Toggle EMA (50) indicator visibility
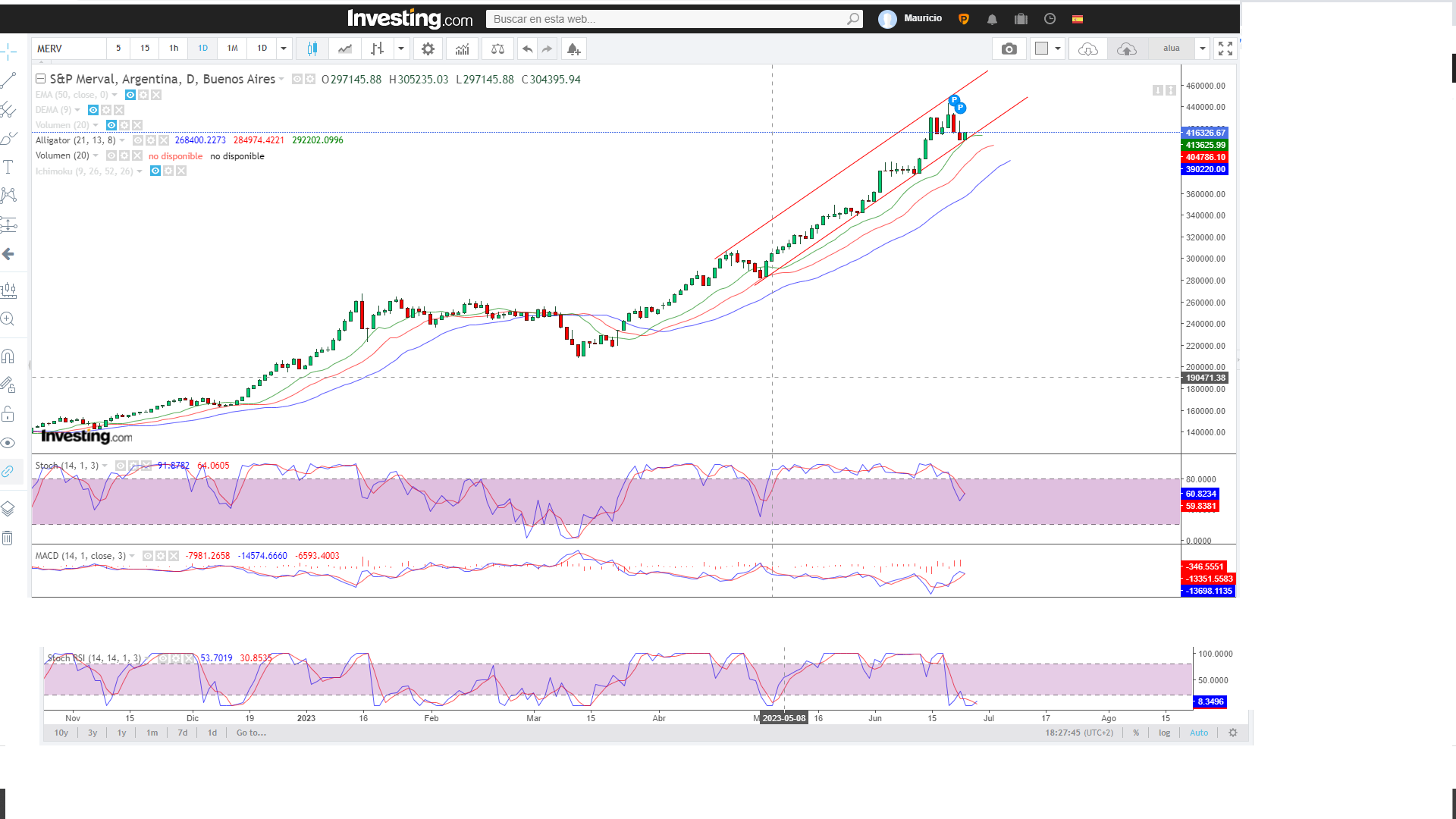Image resolution: width=1456 pixels, height=819 pixels. [x=130, y=95]
